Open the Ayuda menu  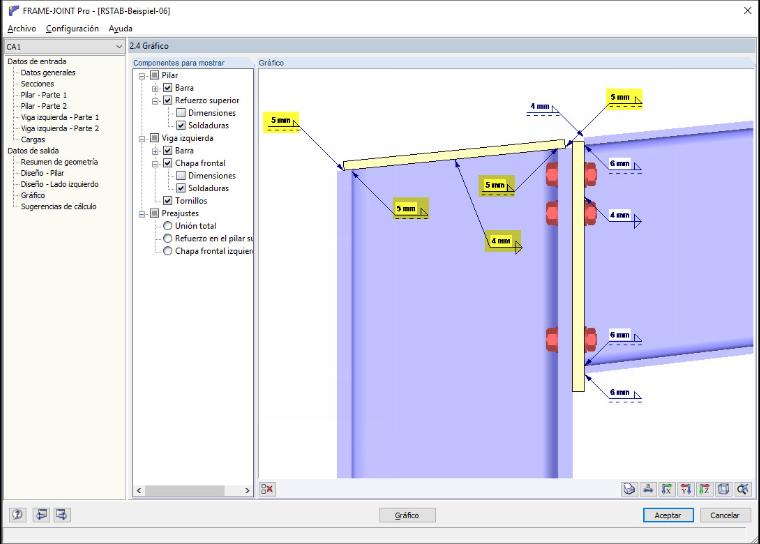[x=121, y=29]
